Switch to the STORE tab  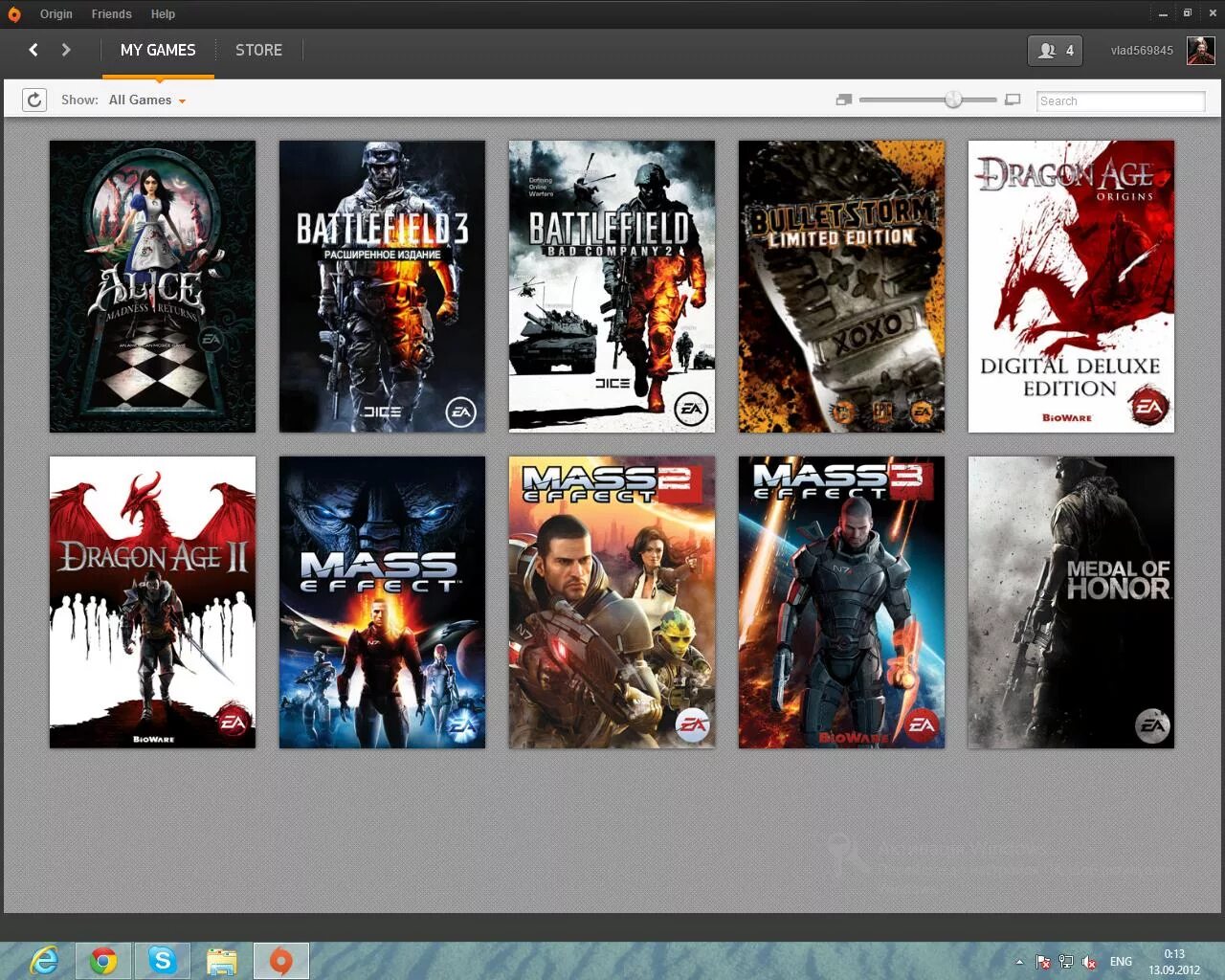[x=258, y=50]
